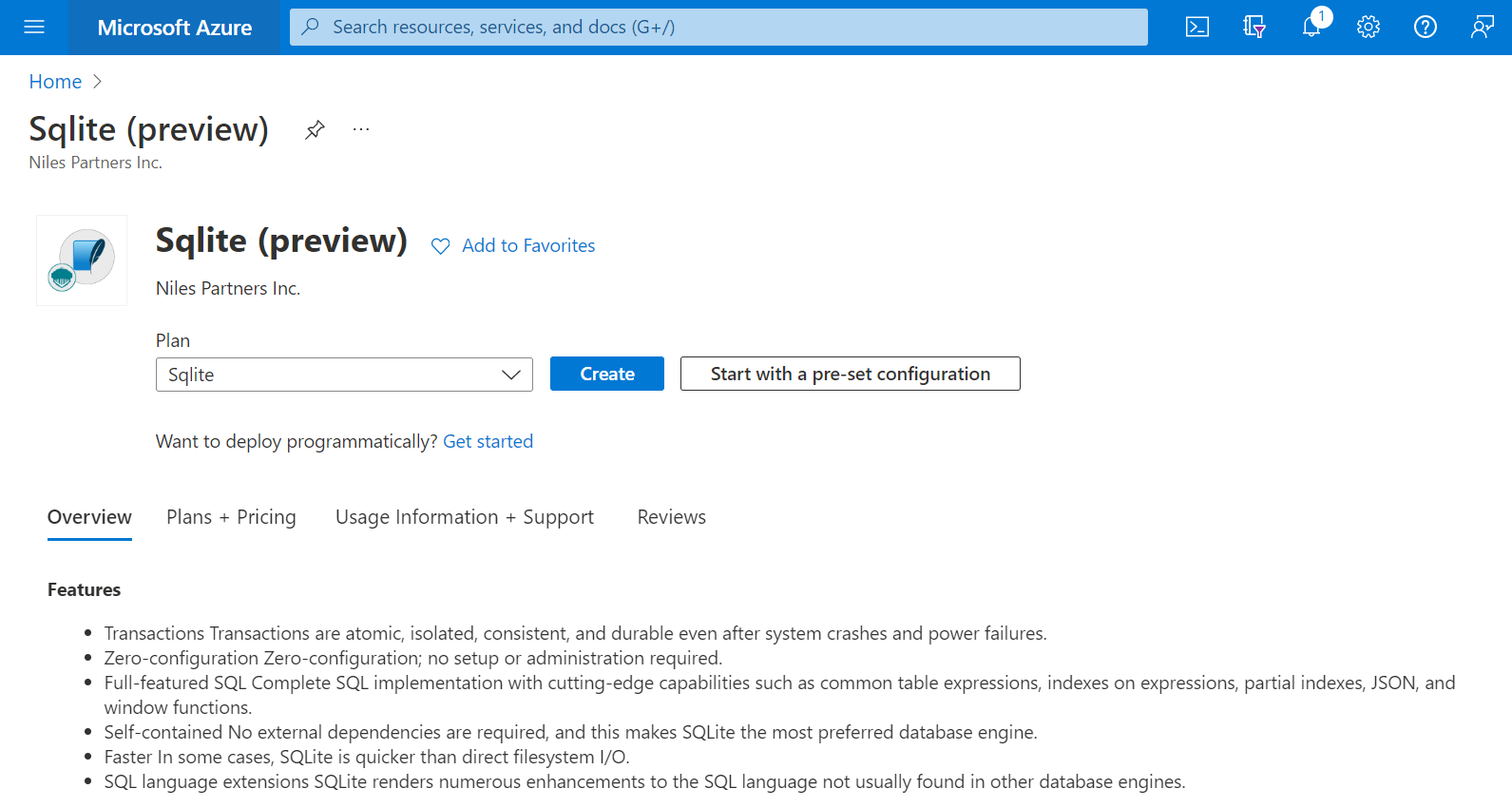Expand the Plan dropdown showing Sqlite
The image size is (1512, 808).
344,375
